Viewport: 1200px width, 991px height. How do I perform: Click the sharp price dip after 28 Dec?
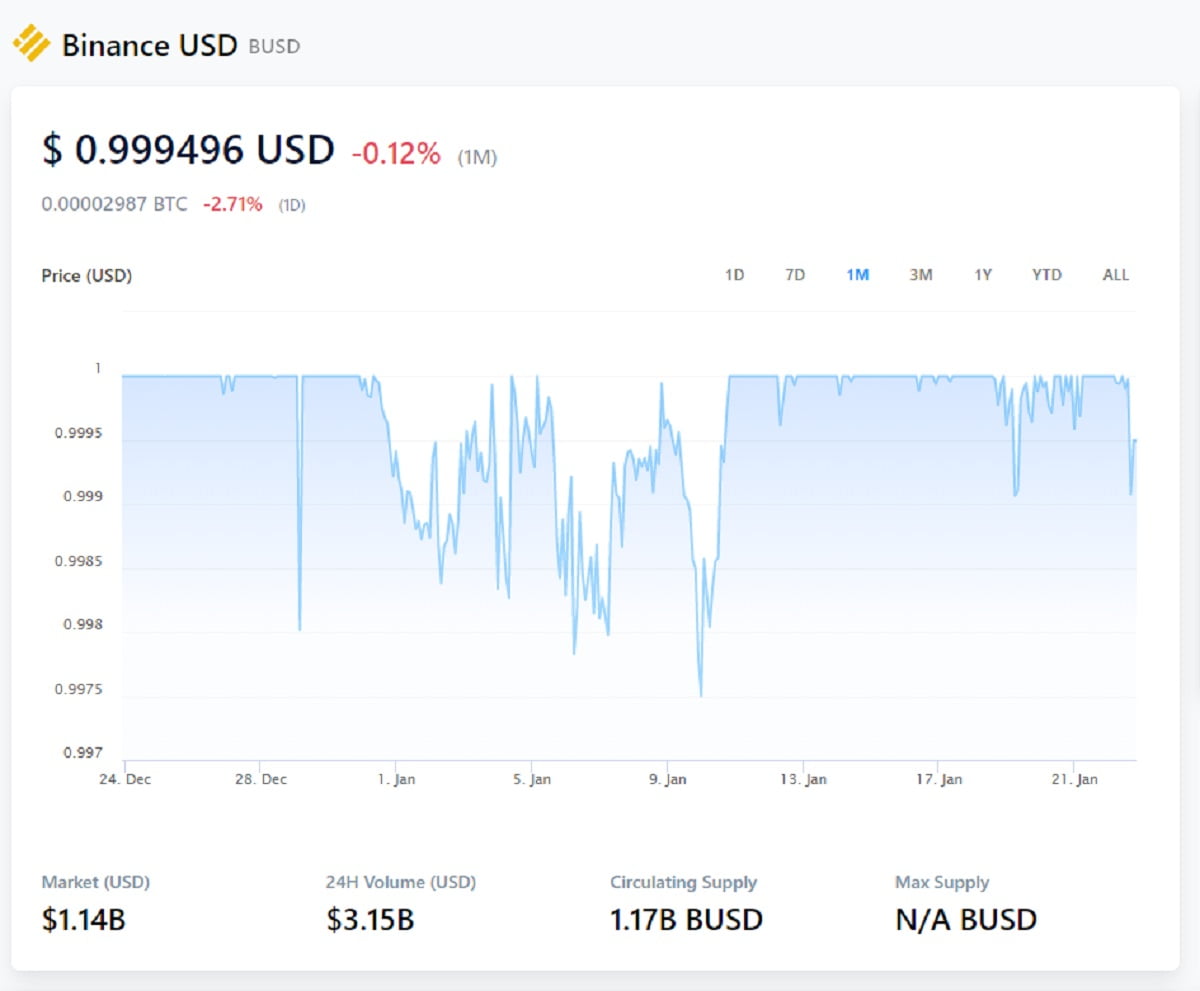tap(299, 627)
